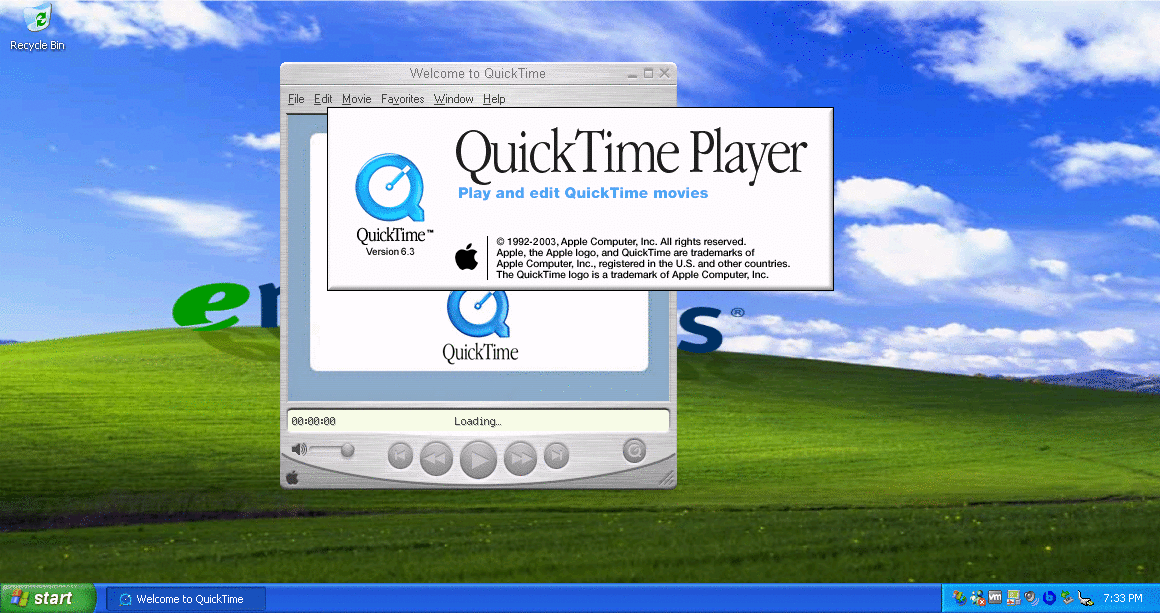Skip to the movie end
The height and width of the screenshot is (613, 1160).
point(556,456)
